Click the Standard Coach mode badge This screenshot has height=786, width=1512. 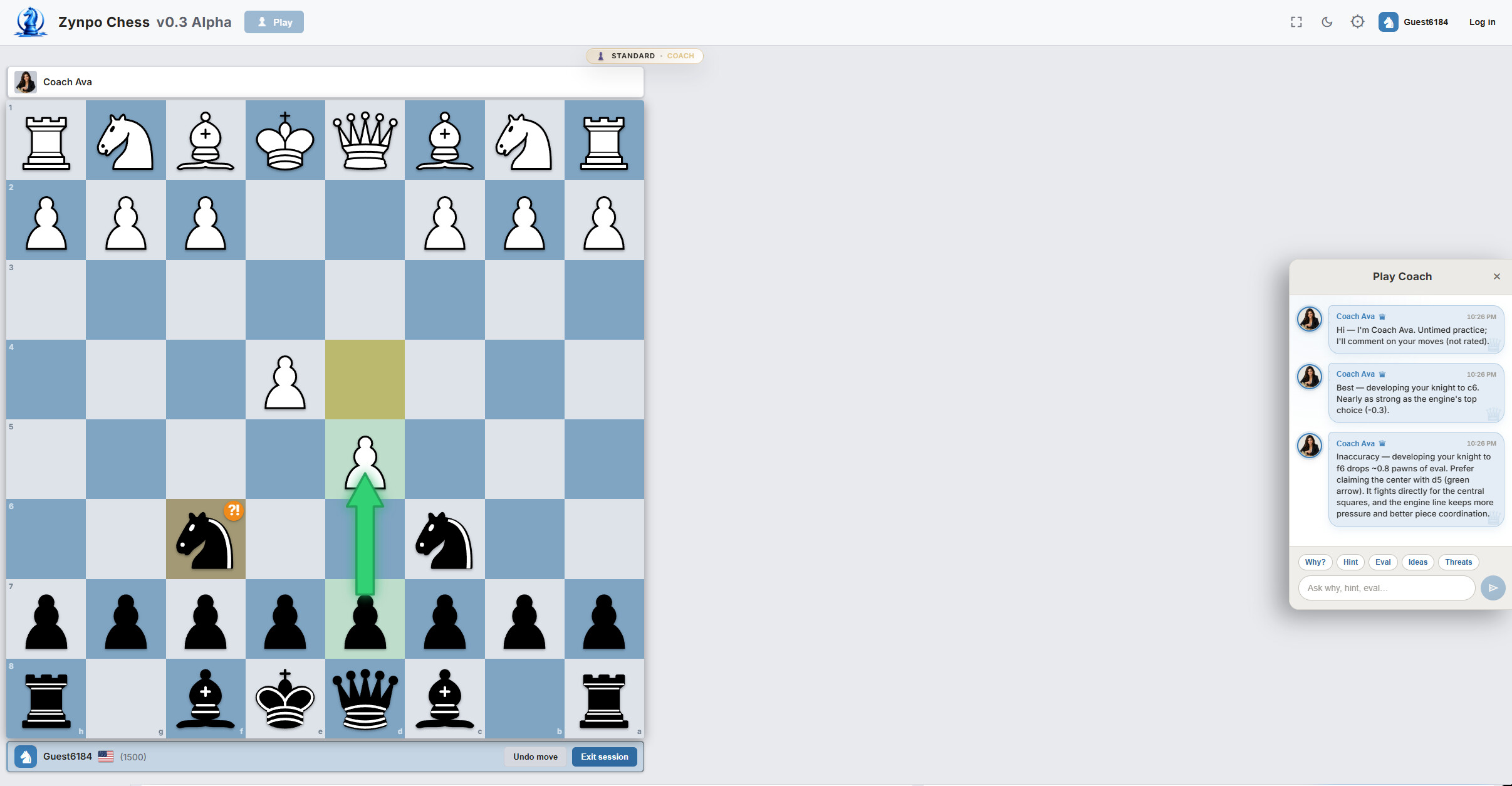(x=645, y=56)
